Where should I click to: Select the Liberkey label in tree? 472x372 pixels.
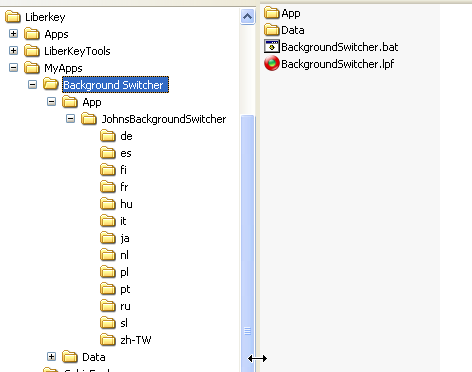[45, 17]
